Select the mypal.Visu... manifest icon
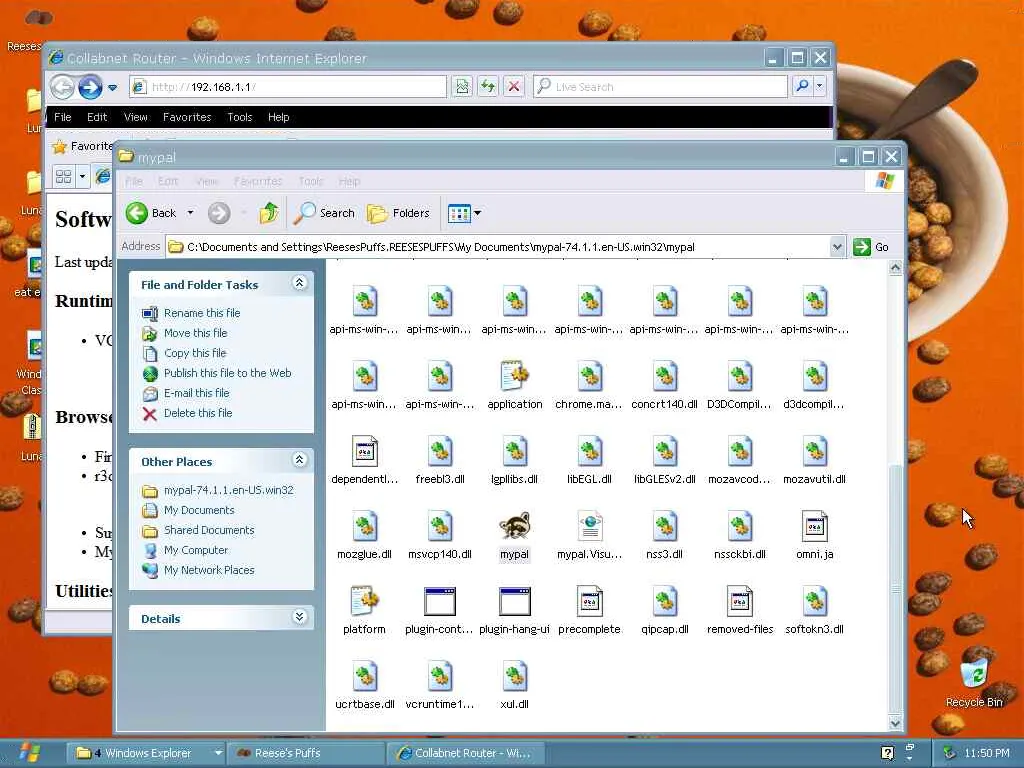1024x768 pixels. (x=590, y=527)
